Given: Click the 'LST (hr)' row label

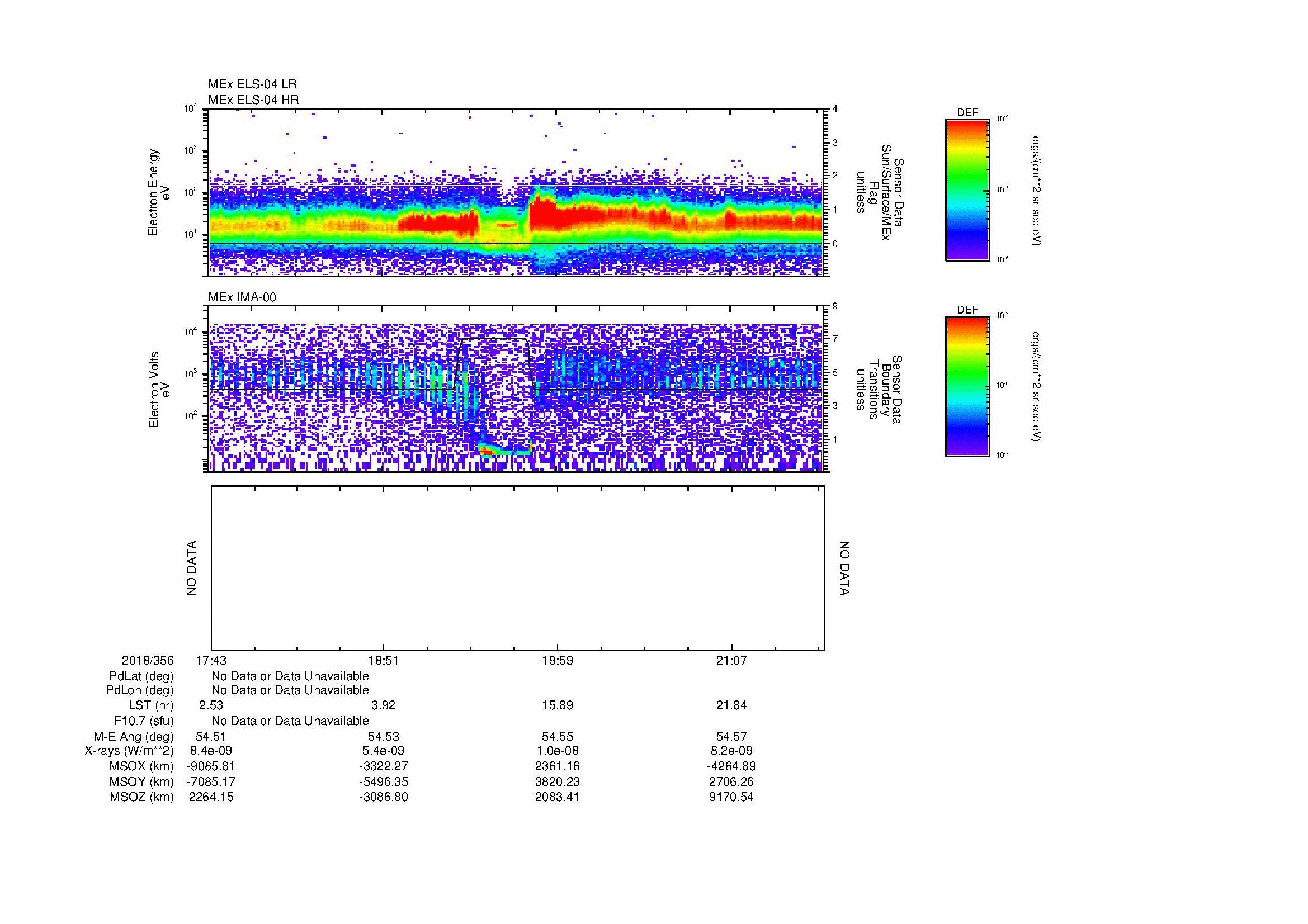Looking at the screenshot, I should [x=151, y=705].
